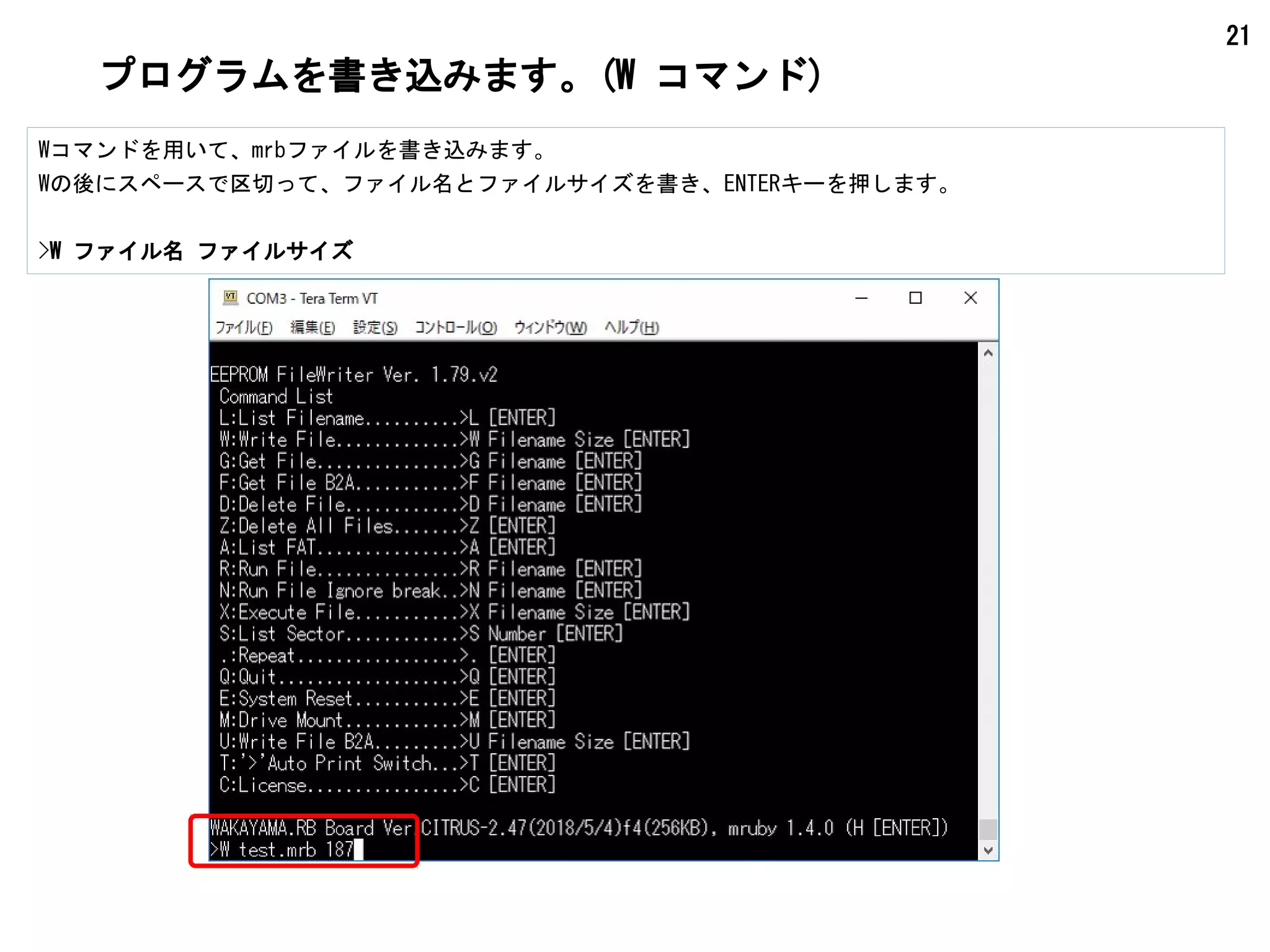Click the 'E:System Reset' command line

click(x=388, y=699)
